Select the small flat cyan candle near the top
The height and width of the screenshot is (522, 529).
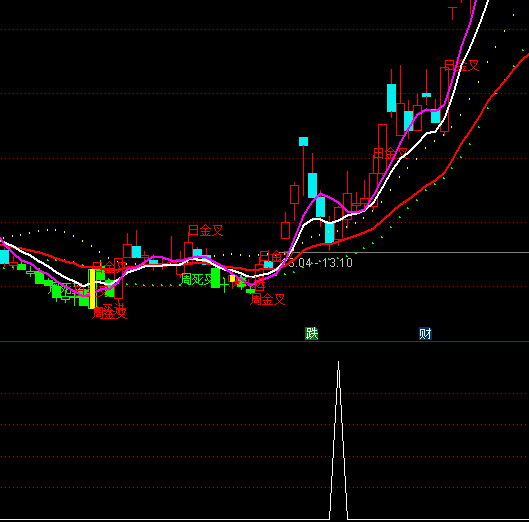(x=426, y=95)
